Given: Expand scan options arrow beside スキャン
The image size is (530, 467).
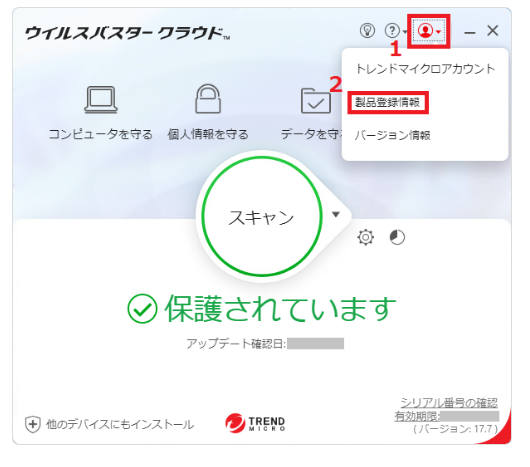Looking at the screenshot, I should click(336, 214).
